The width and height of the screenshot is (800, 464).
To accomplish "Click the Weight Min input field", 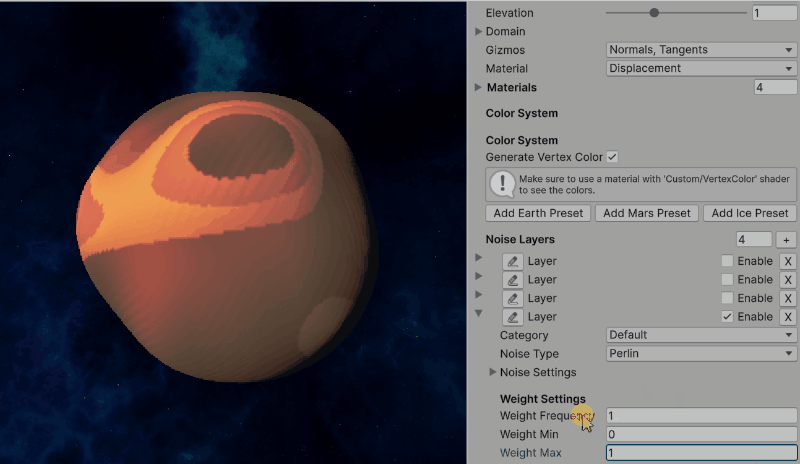I will [701, 435].
